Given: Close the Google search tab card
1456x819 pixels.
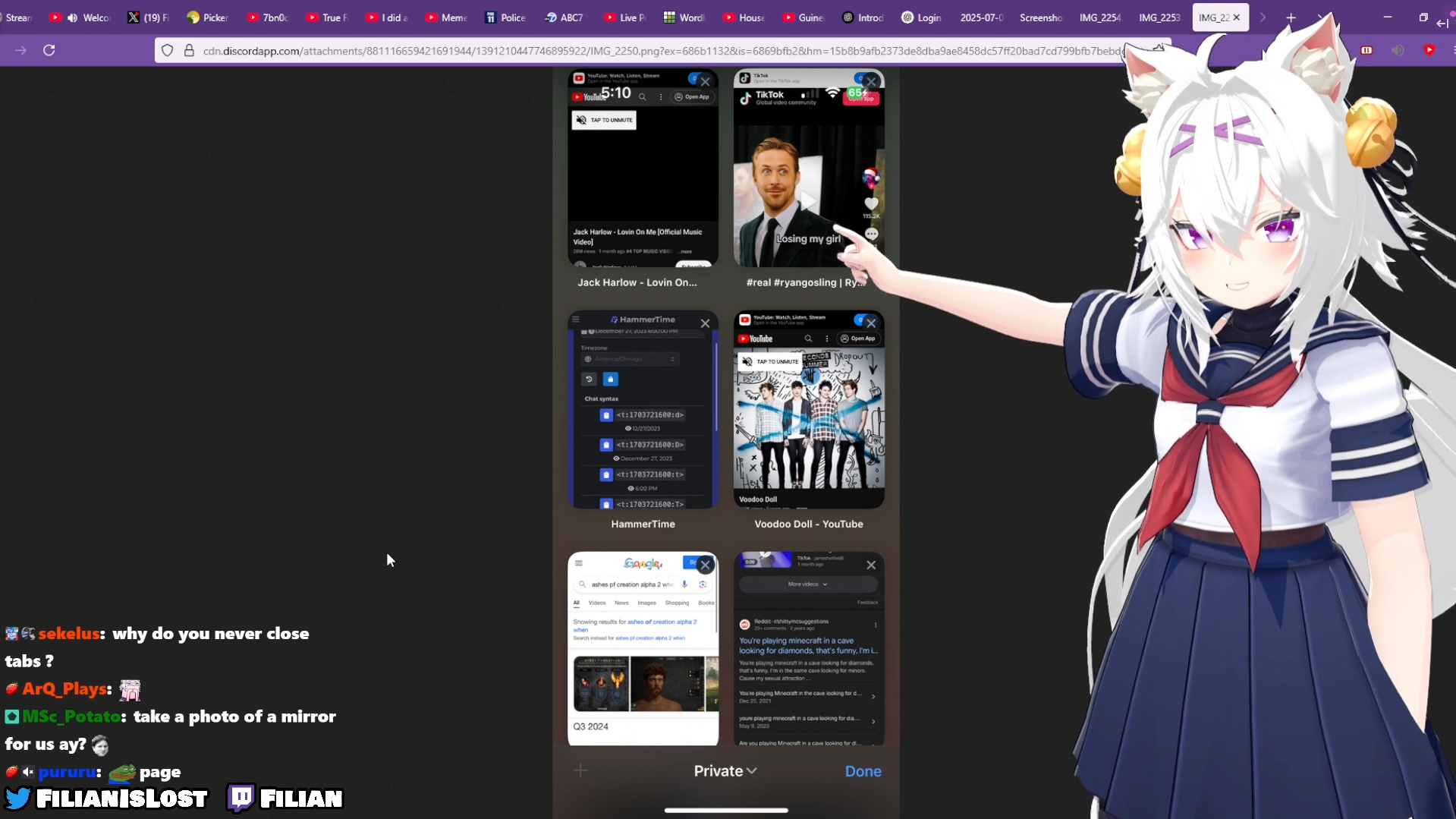Looking at the screenshot, I should click(705, 565).
